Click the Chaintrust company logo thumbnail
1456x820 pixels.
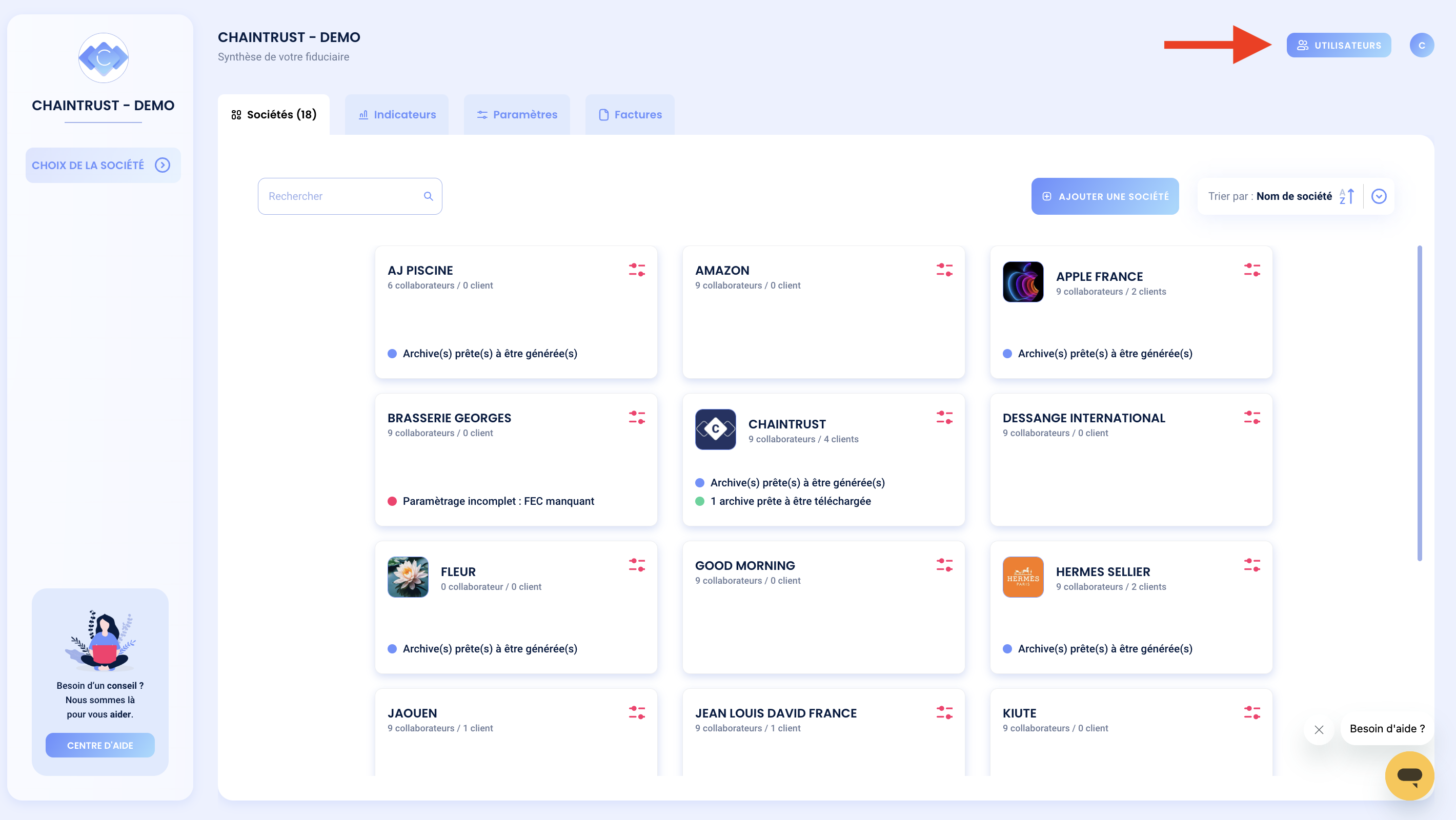pyautogui.click(x=715, y=429)
